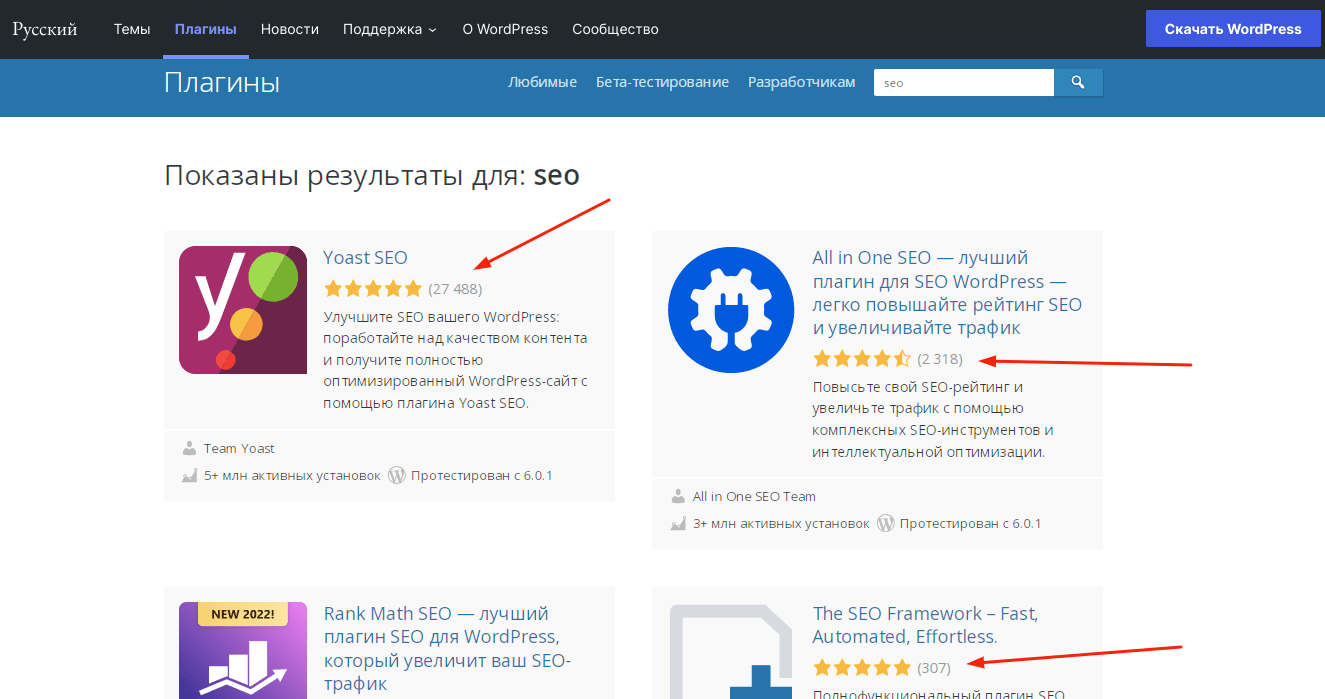Open the Сообщество menu item
This screenshot has width=1325, height=699.
point(615,29)
